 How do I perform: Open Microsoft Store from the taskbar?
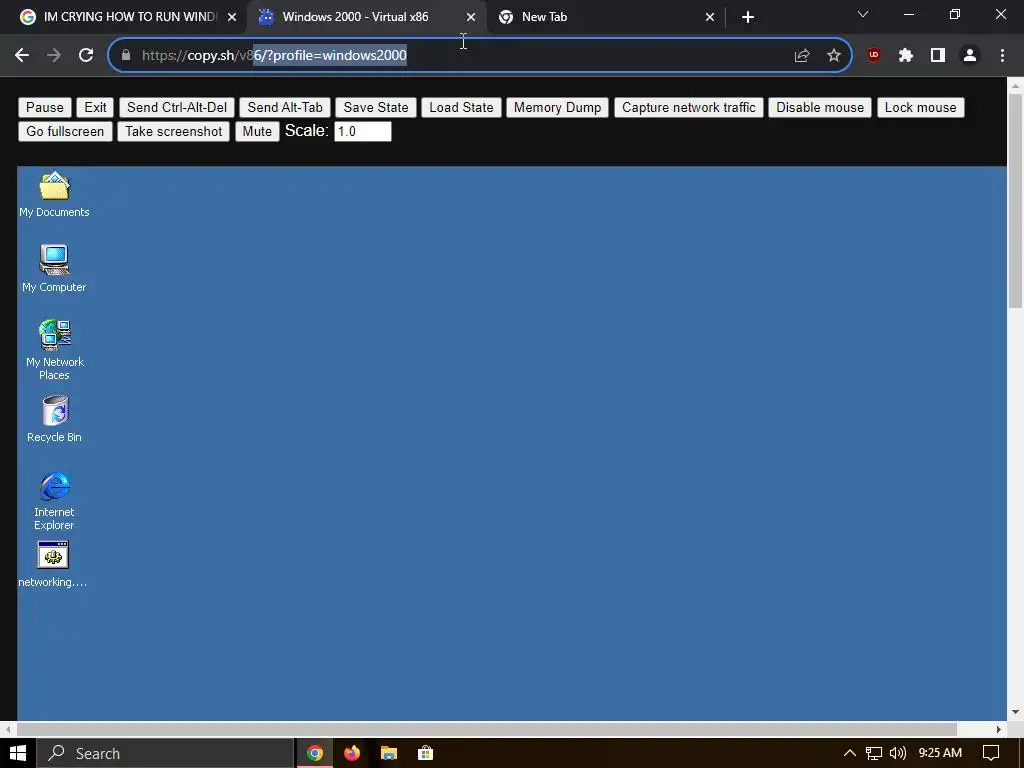pos(425,753)
